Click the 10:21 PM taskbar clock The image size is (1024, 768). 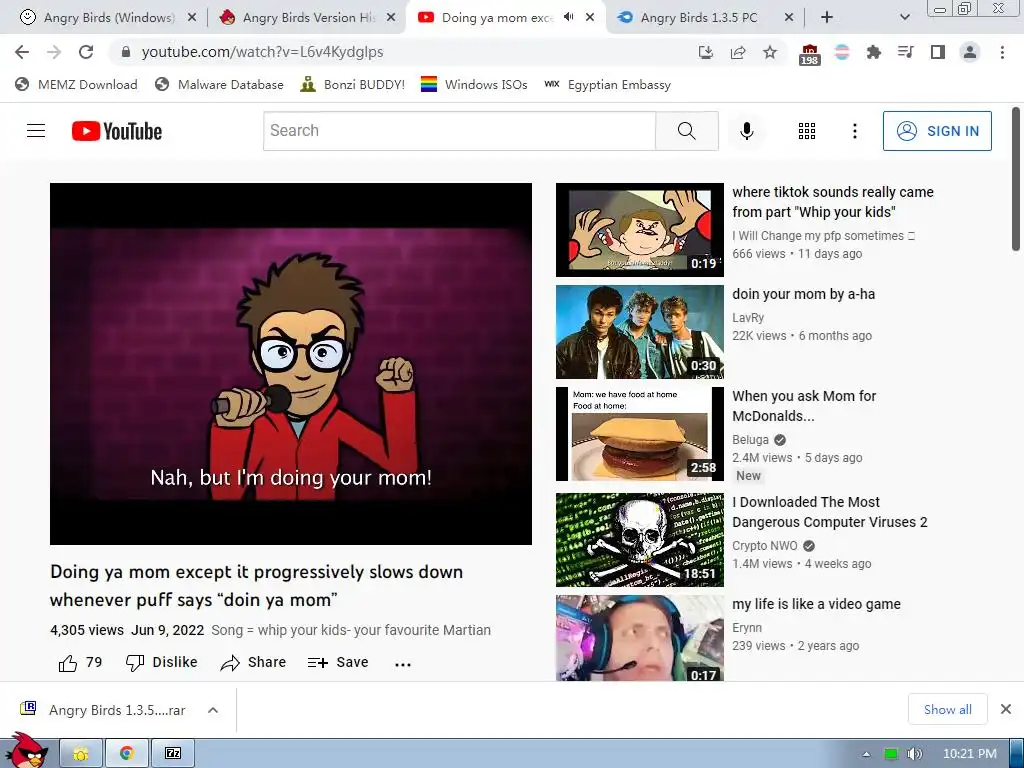(970, 754)
